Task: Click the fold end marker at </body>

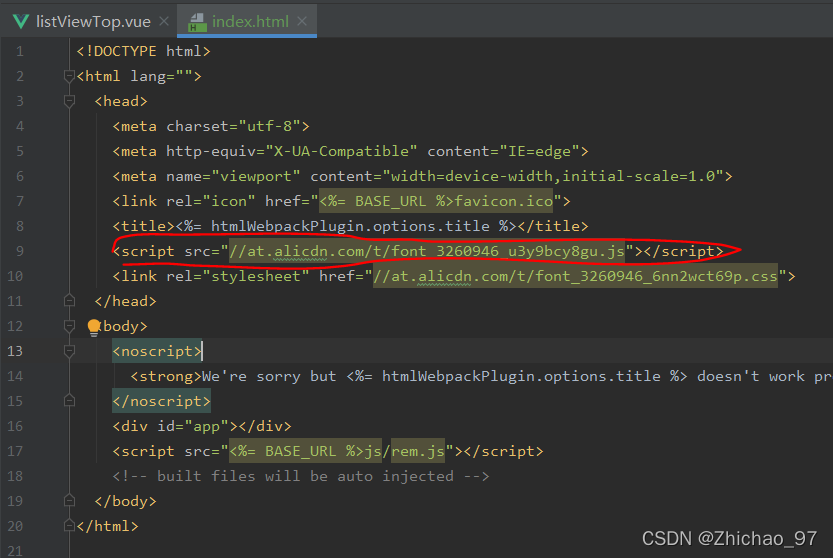Action: click(x=69, y=501)
